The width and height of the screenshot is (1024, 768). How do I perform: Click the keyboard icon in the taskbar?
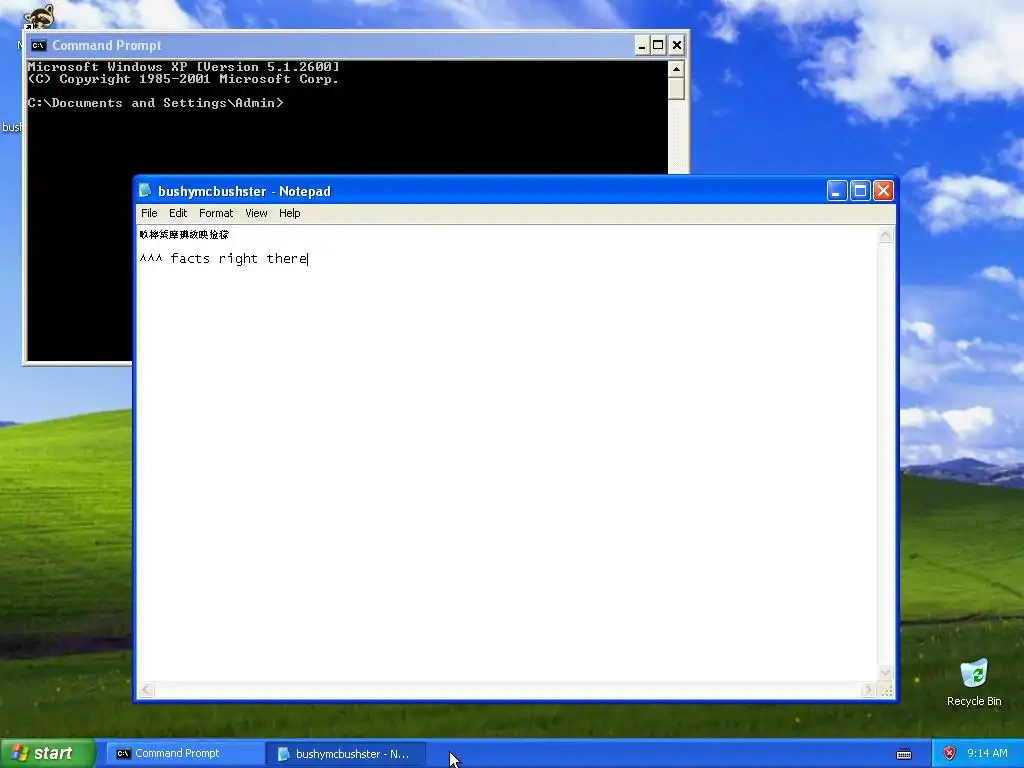[x=904, y=754]
